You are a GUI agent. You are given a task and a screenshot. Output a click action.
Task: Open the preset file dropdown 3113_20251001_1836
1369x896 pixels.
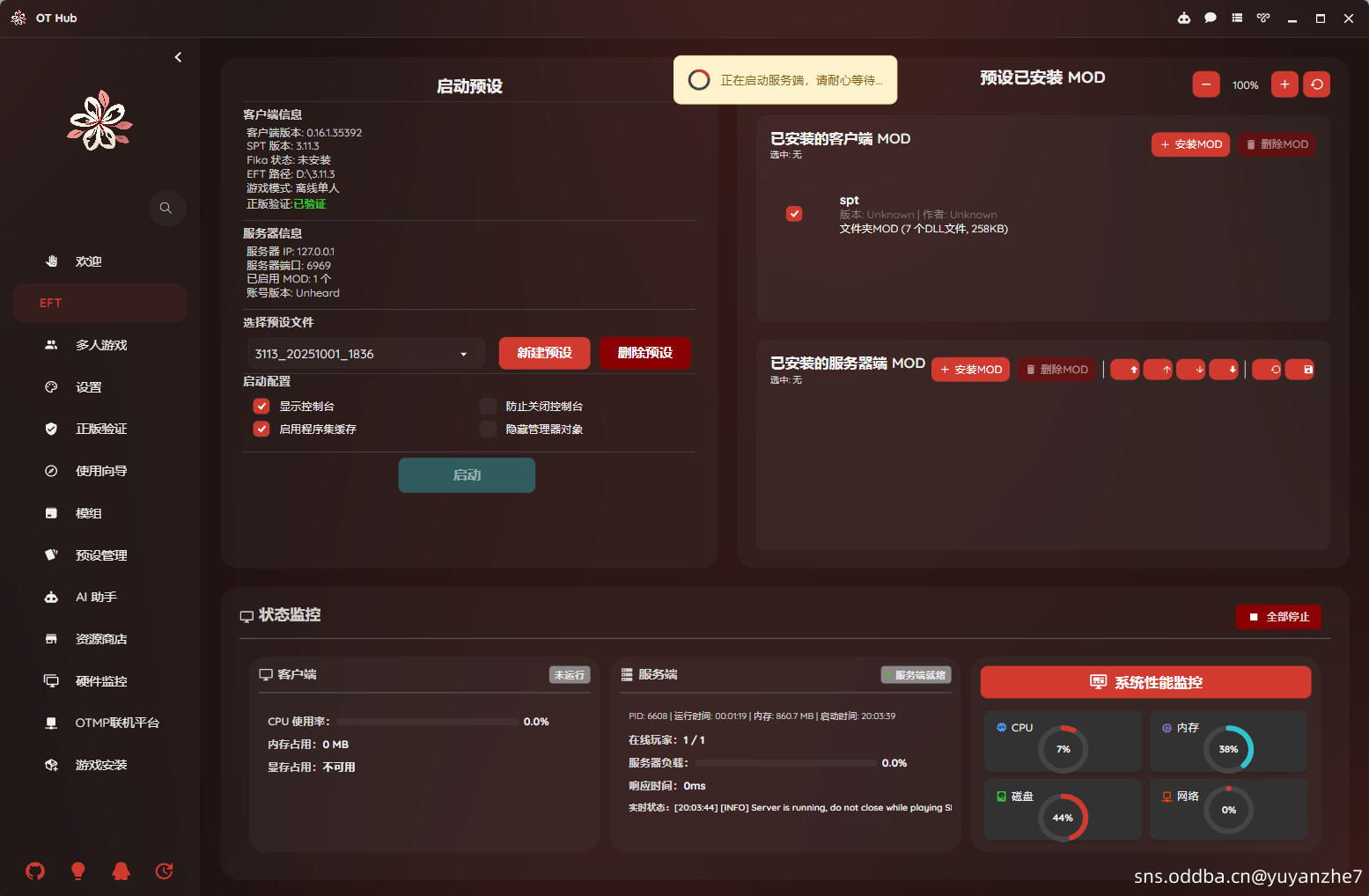[x=365, y=354]
